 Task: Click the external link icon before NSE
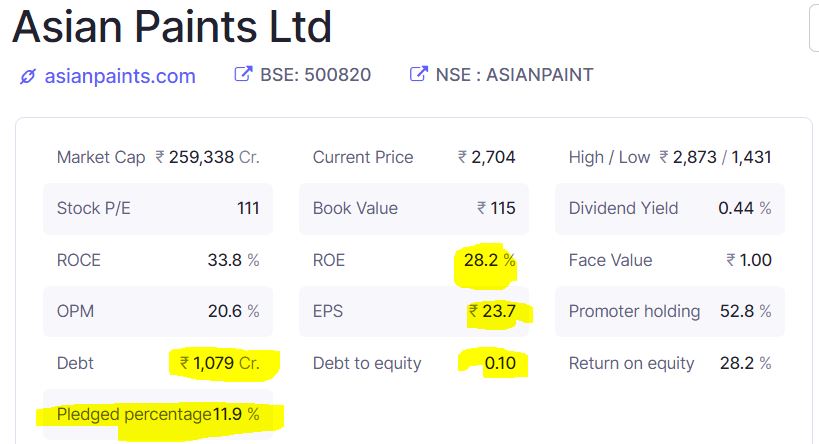418,75
